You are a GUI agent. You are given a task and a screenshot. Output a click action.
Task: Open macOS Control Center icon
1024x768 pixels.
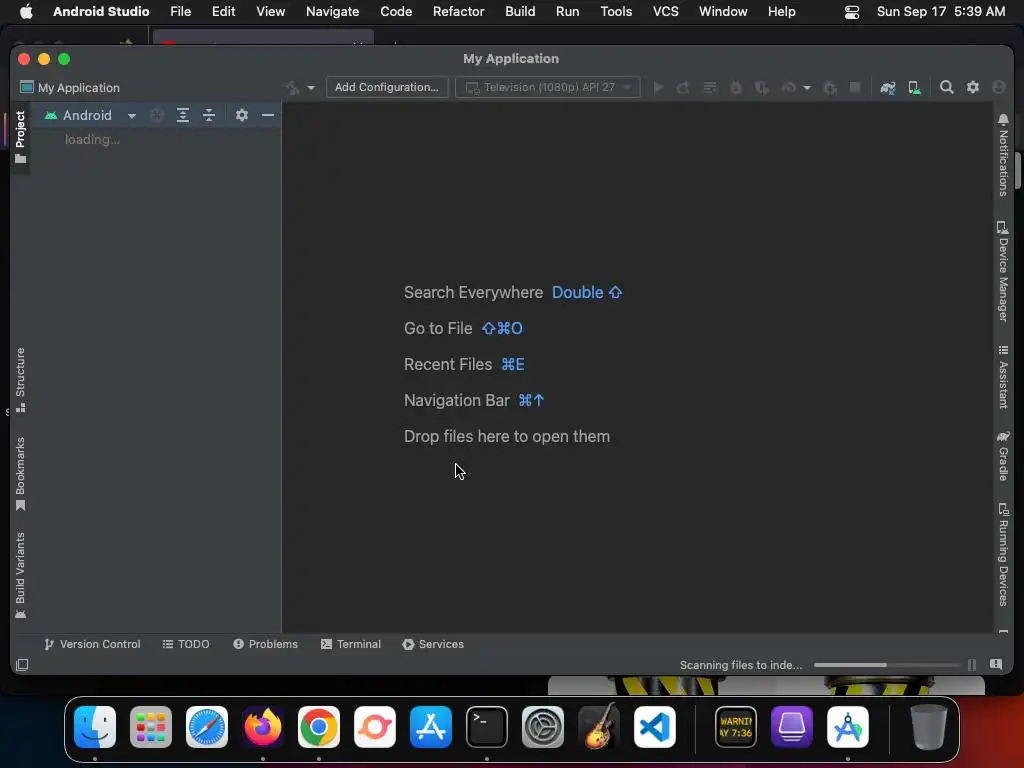click(x=852, y=12)
